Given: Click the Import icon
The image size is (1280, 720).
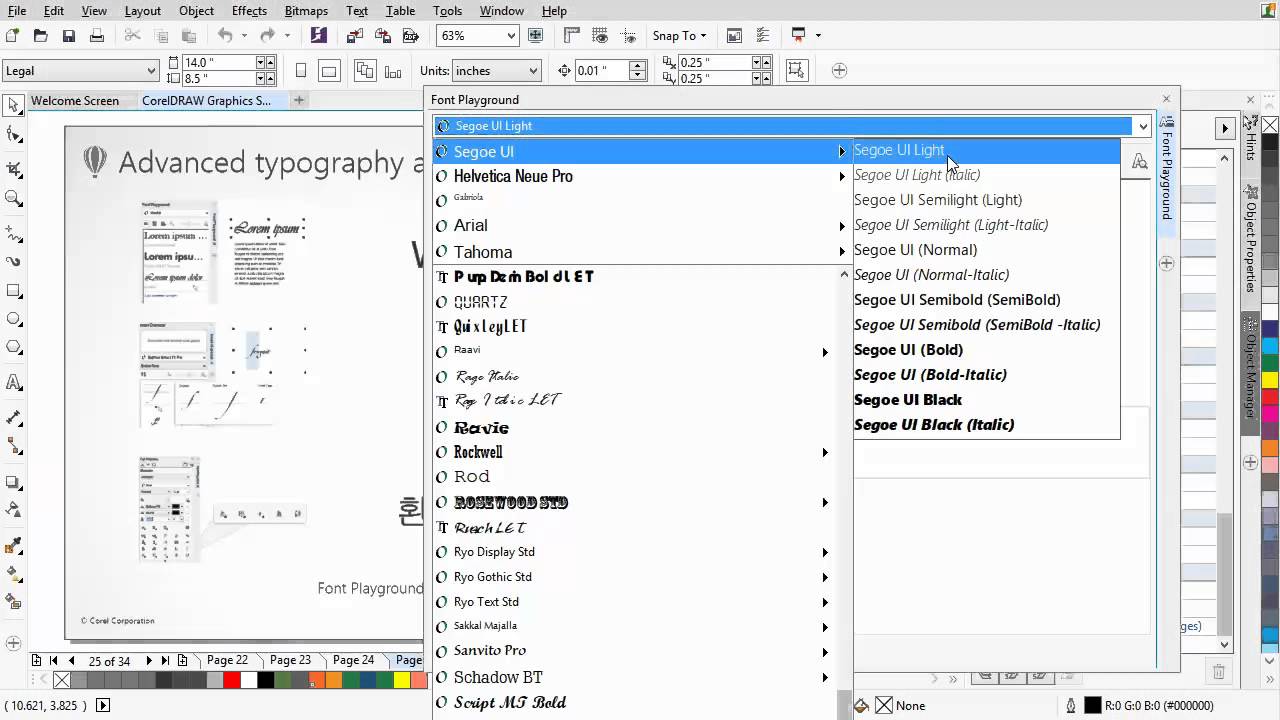Looking at the screenshot, I should 355,36.
